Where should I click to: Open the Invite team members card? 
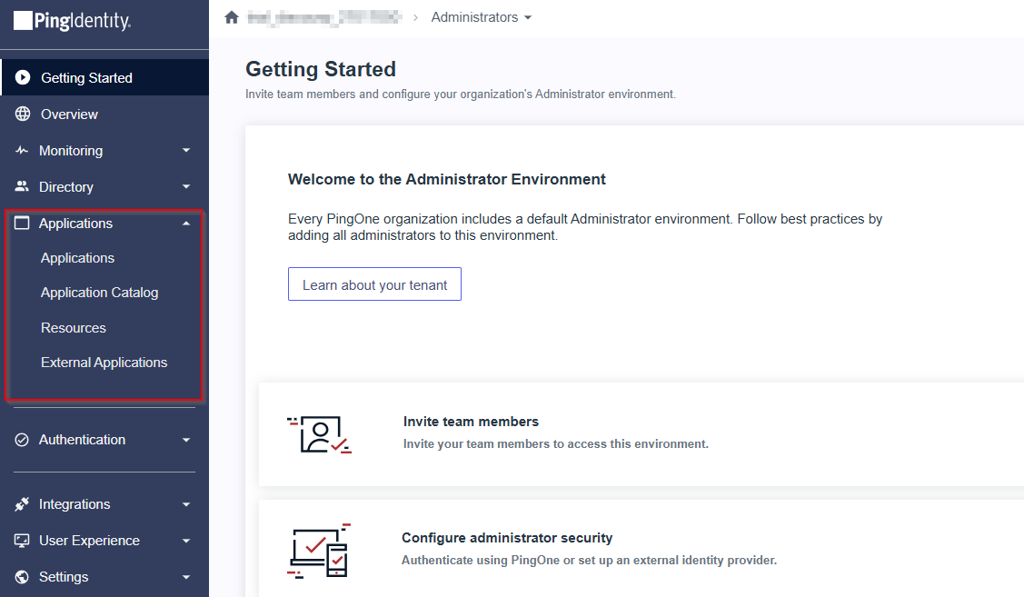tap(641, 434)
